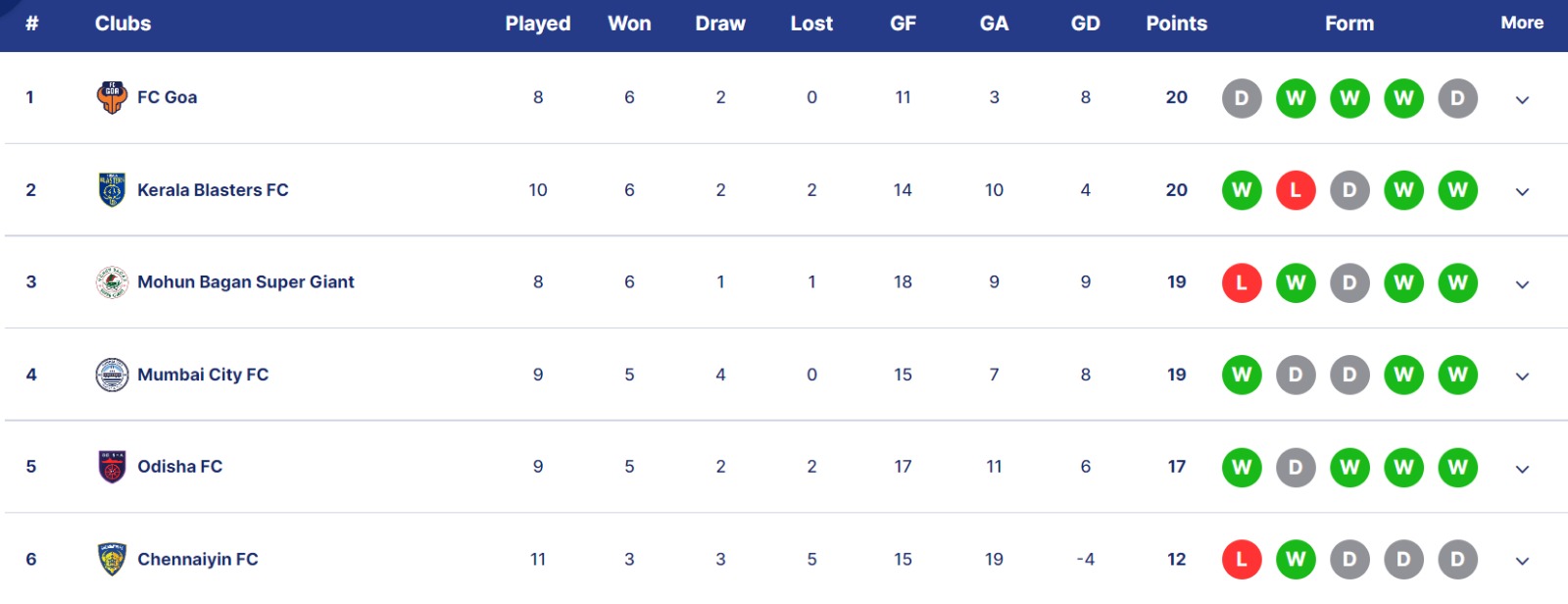Expand the Chennaiyin FC row details
1568x604 pixels.
[1522, 561]
